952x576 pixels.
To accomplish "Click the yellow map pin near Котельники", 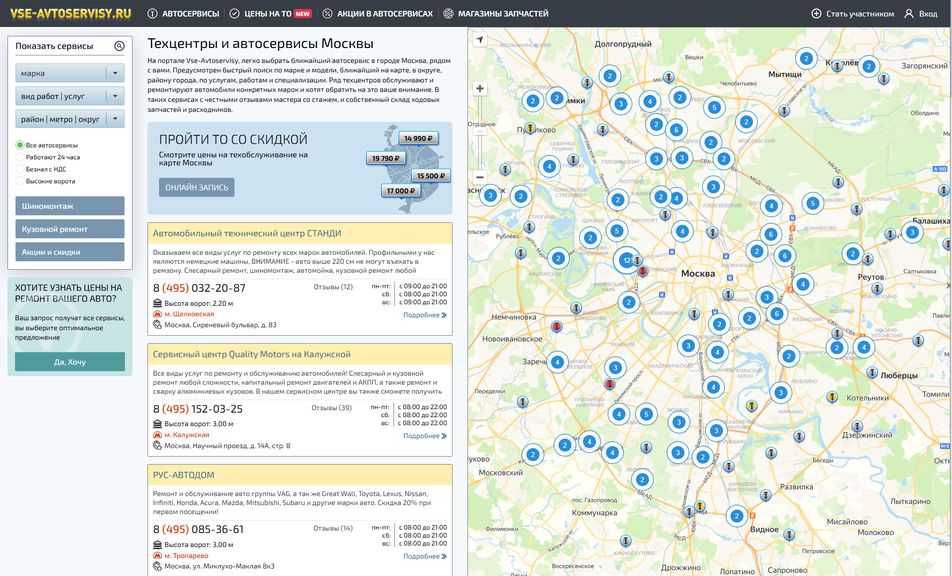I will (832, 396).
